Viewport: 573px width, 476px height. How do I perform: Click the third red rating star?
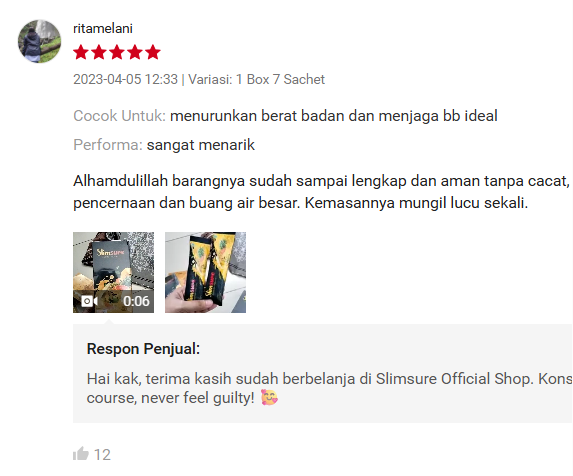[117, 52]
